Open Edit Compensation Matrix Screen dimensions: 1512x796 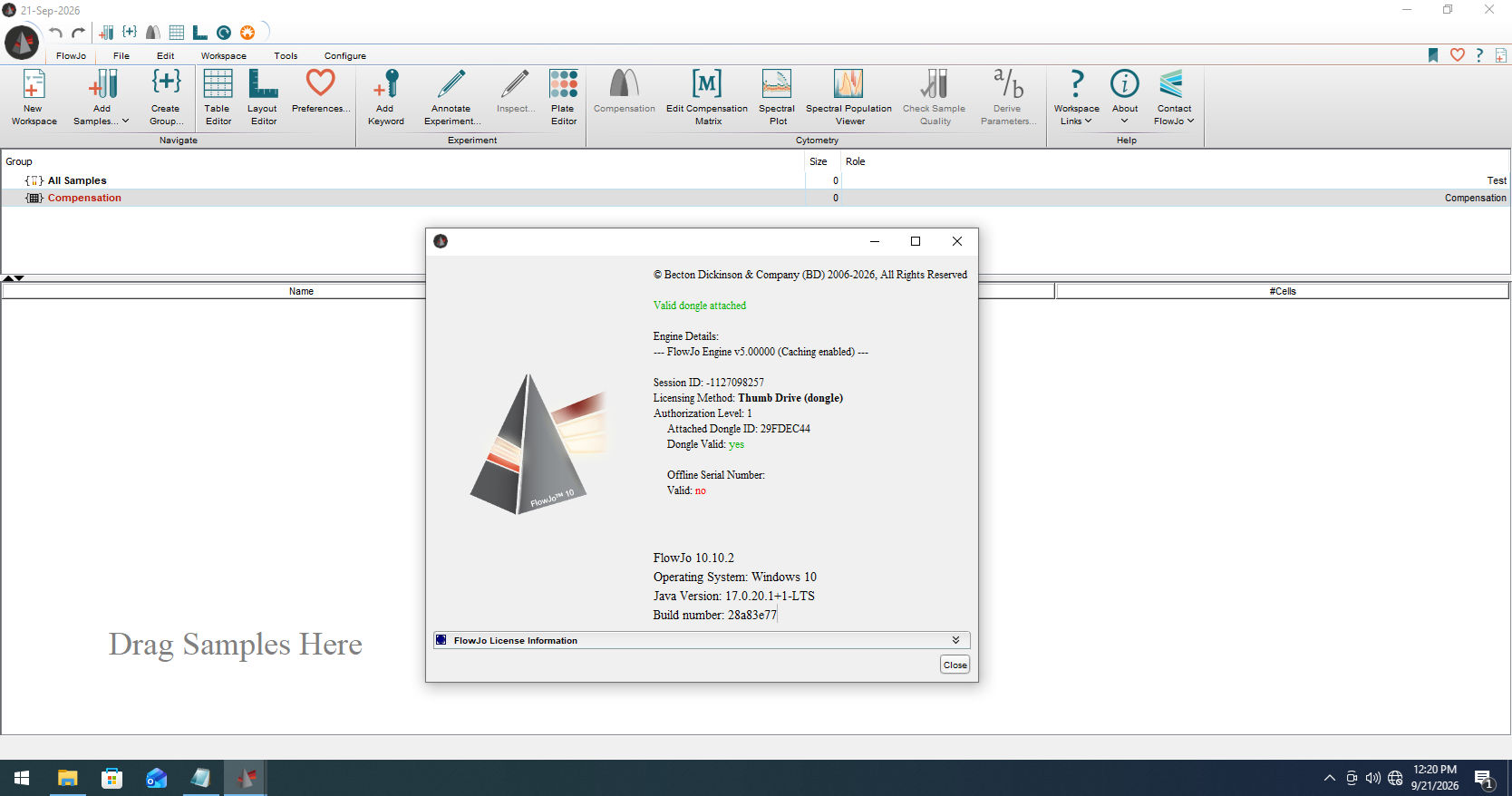tap(707, 97)
